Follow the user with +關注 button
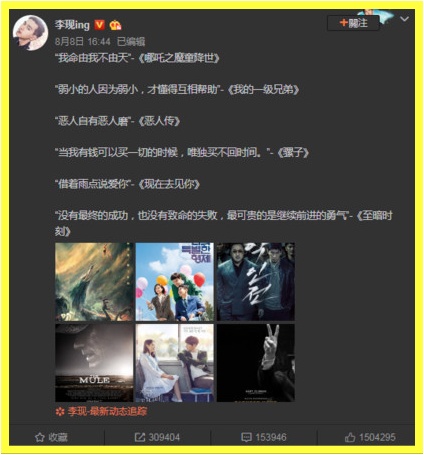424x455 pixels. click(353, 23)
